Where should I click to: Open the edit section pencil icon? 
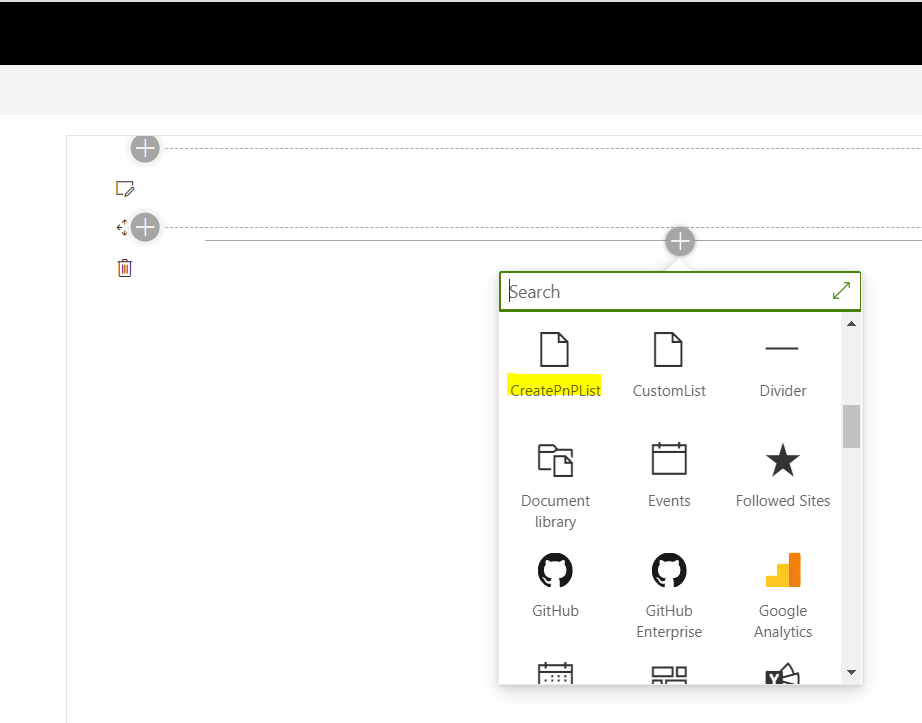coord(125,189)
